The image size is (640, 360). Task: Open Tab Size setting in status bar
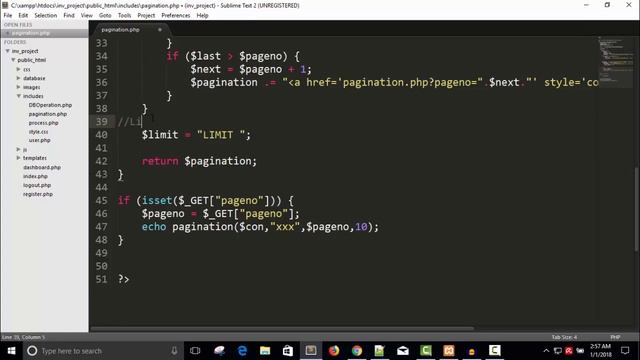click(x=564, y=337)
